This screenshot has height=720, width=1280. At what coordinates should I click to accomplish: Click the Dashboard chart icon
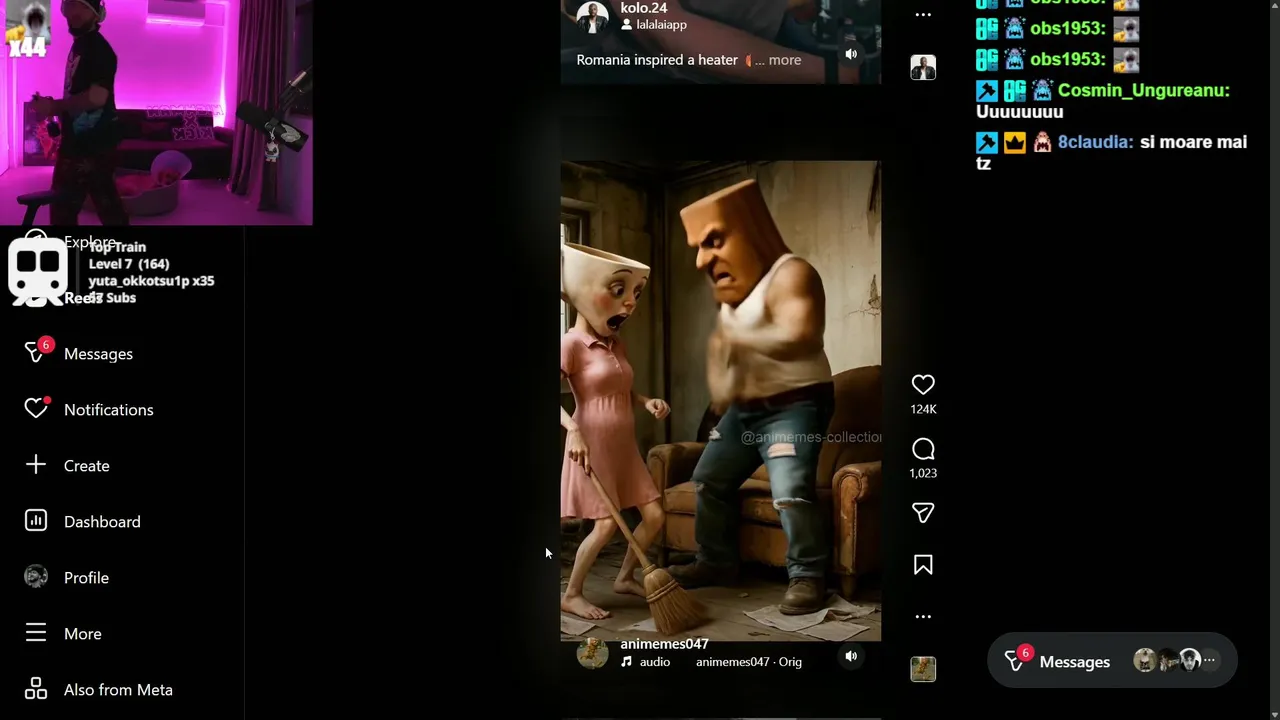click(36, 521)
